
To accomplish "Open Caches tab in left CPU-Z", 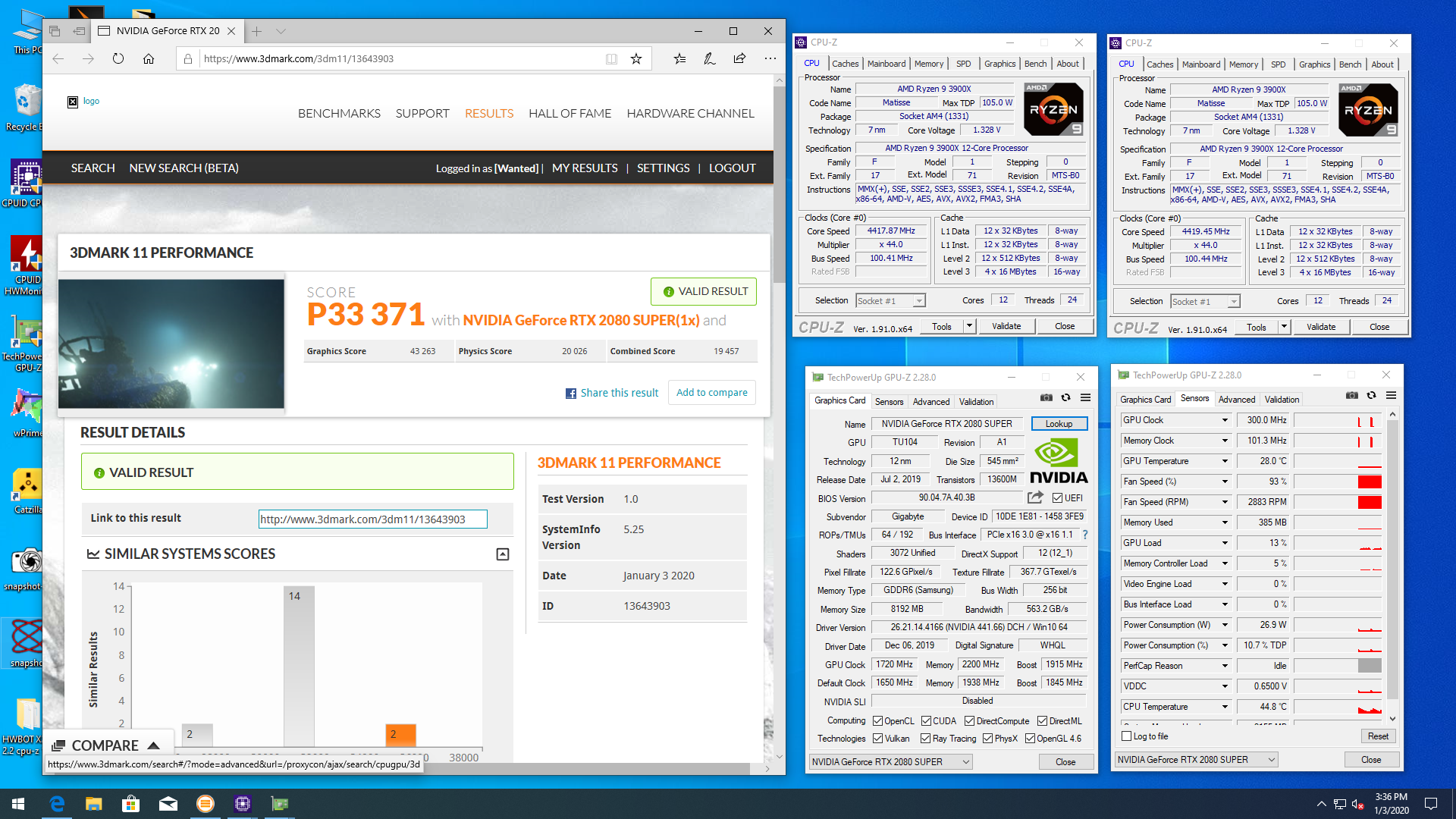I will [845, 64].
